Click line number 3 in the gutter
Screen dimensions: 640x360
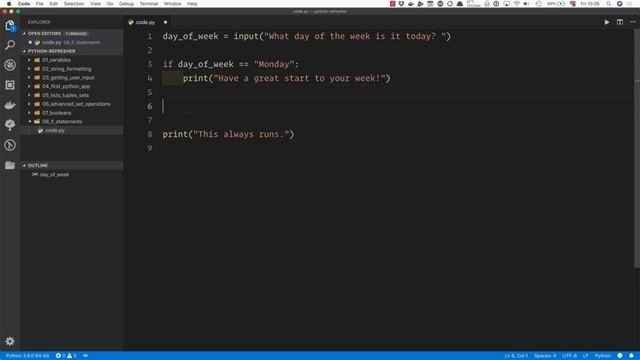(150, 64)
